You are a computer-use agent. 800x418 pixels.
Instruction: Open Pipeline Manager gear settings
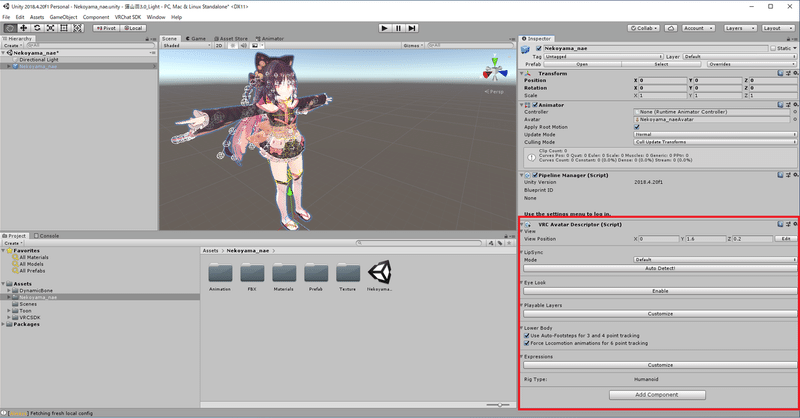tap(795, 175)
